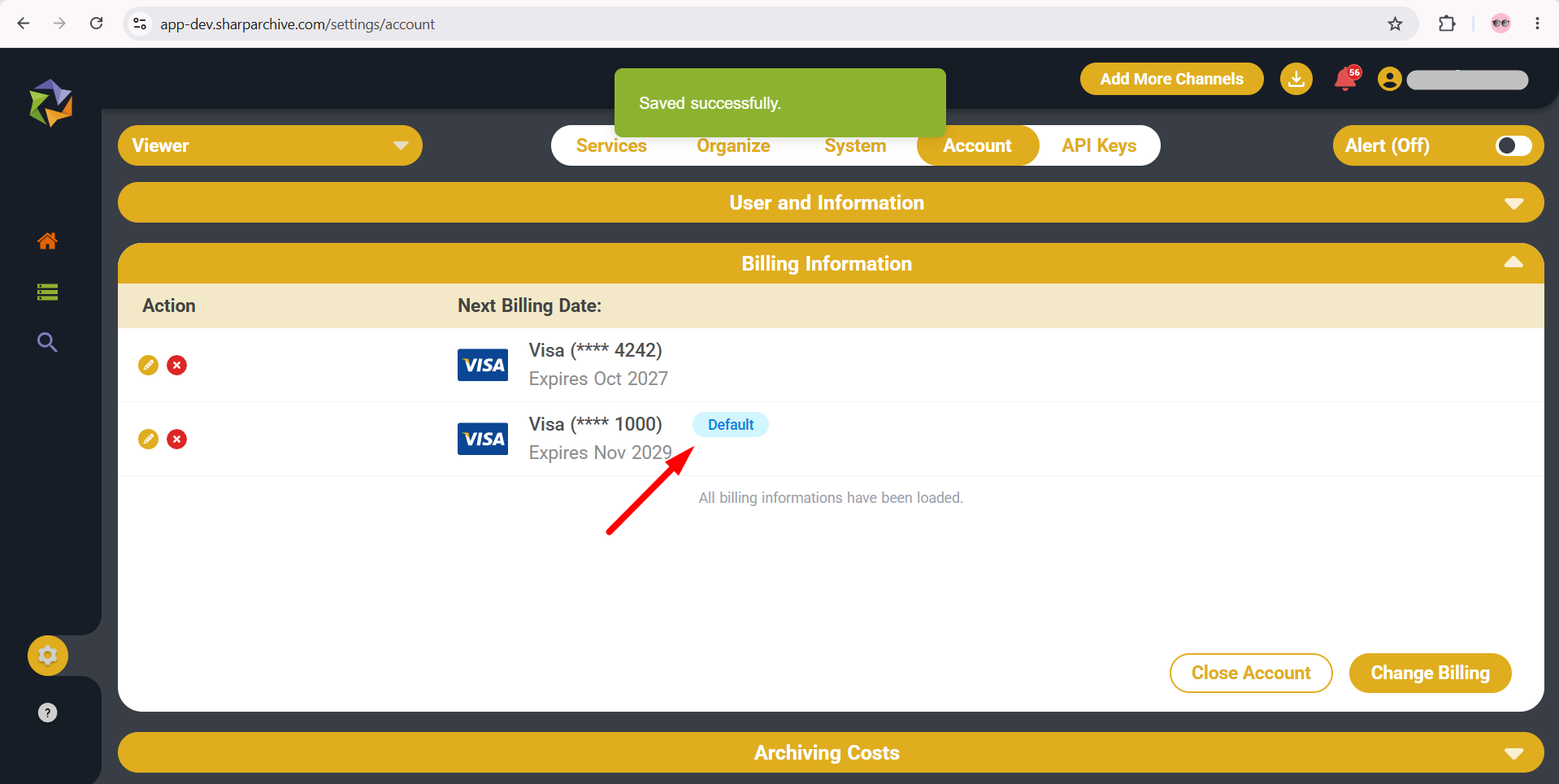Open the Settings gear icon
The image size is (1559, 784).
[x=48, y=656]
